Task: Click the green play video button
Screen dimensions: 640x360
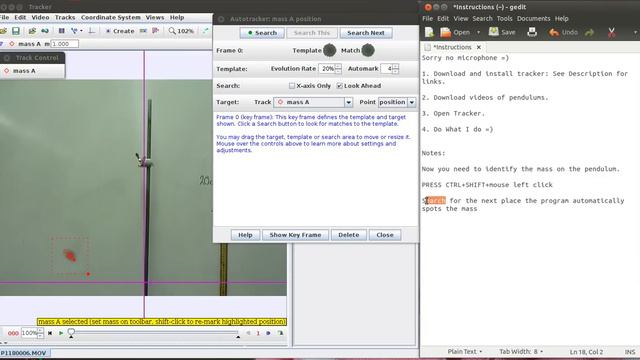Action: click(x=61, y=333)
